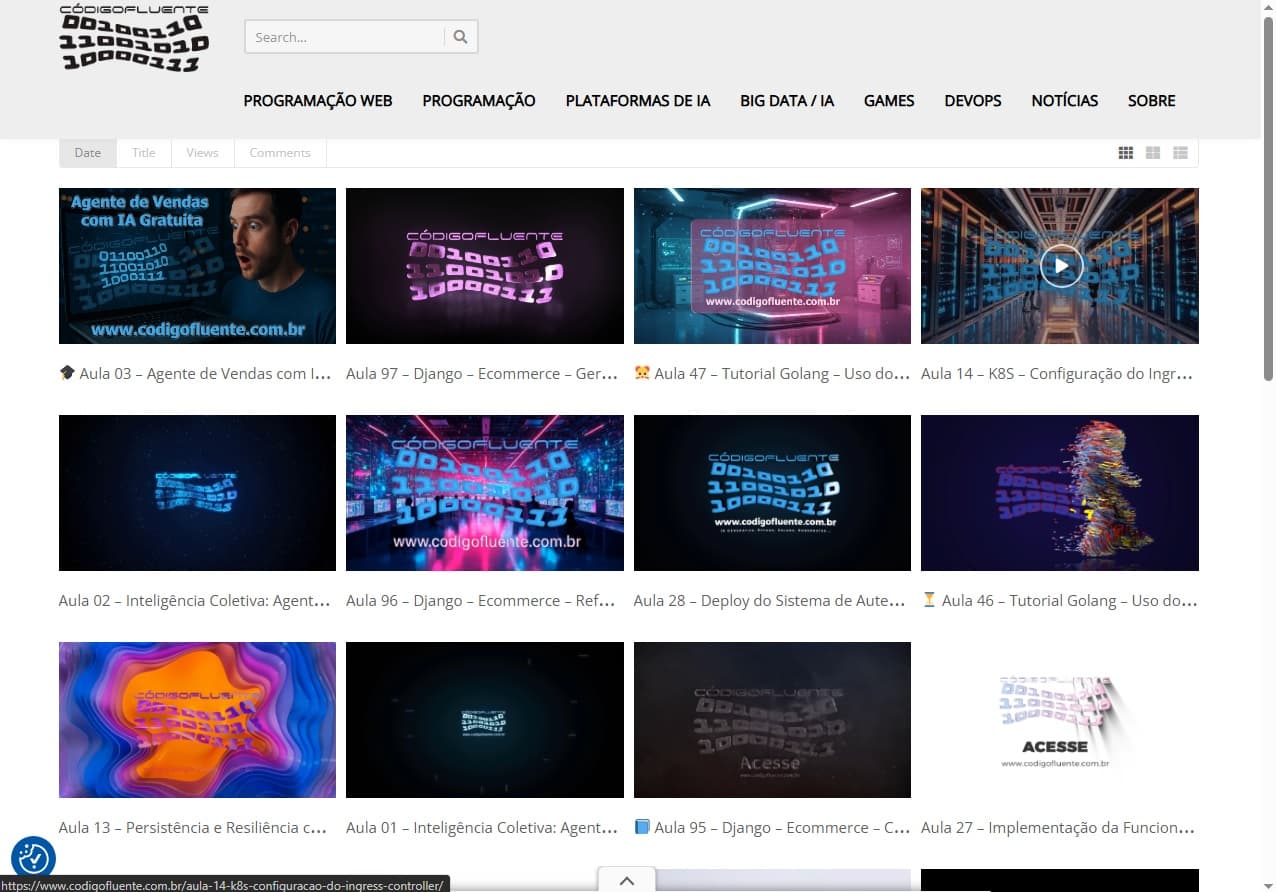The height and width of the screenshot is (892, 1276).
Task: Expand the bottom chevron-up panel
Action: pyautogui.click(x=626, y=880)
